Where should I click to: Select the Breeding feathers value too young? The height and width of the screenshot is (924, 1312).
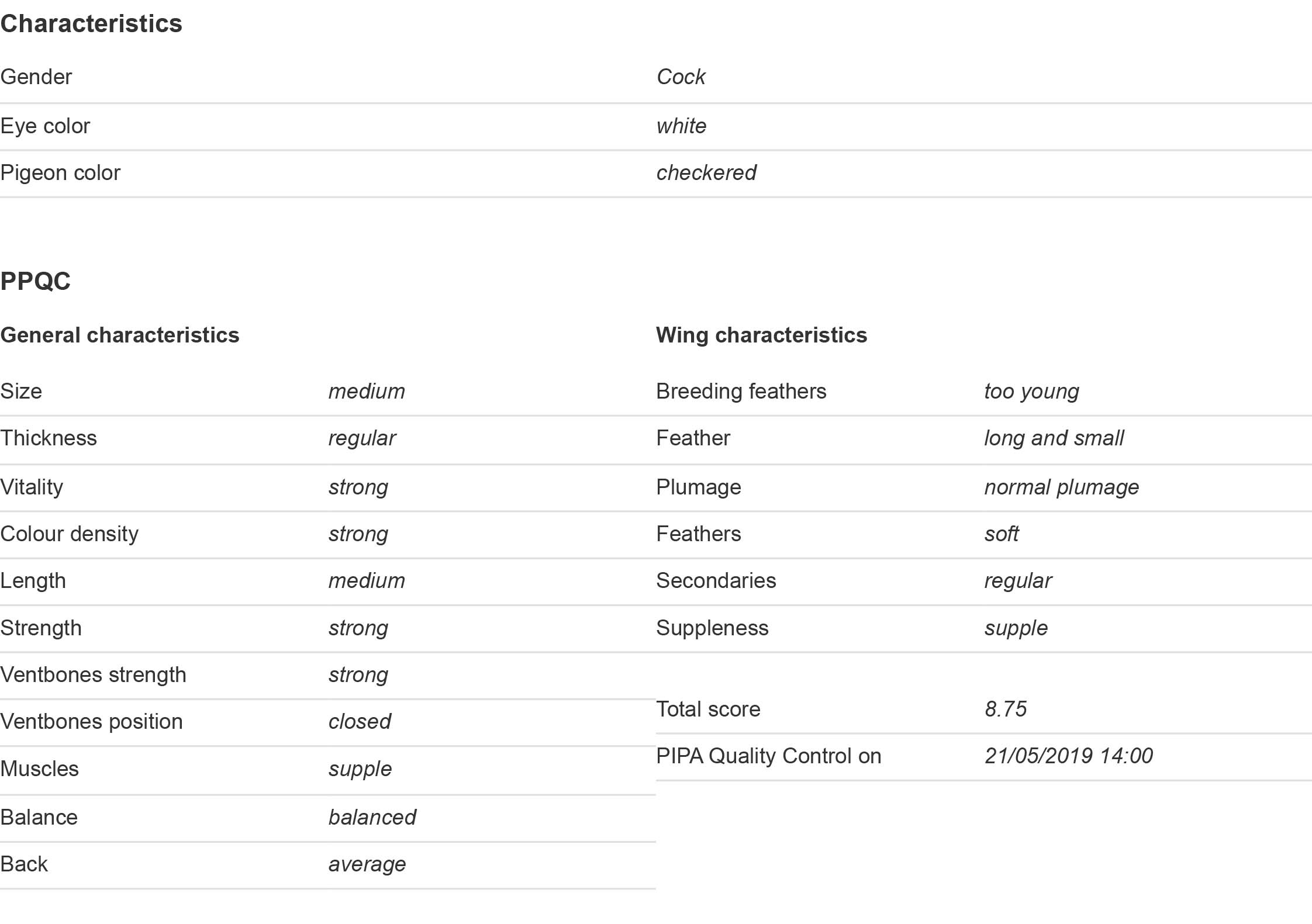coord(1031,392)
